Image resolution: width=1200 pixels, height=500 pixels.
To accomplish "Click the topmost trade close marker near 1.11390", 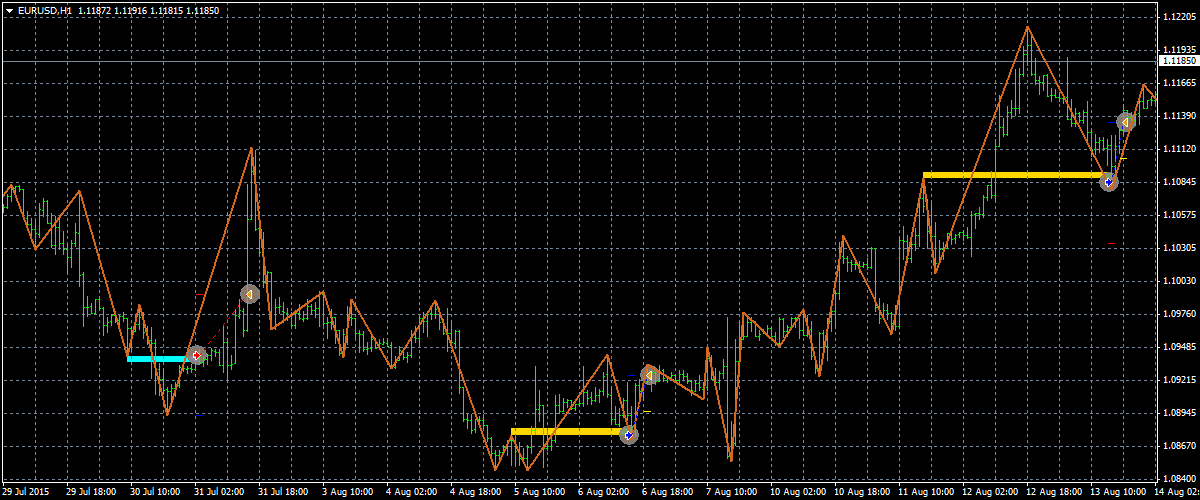I will click(x=1126, y=122).
